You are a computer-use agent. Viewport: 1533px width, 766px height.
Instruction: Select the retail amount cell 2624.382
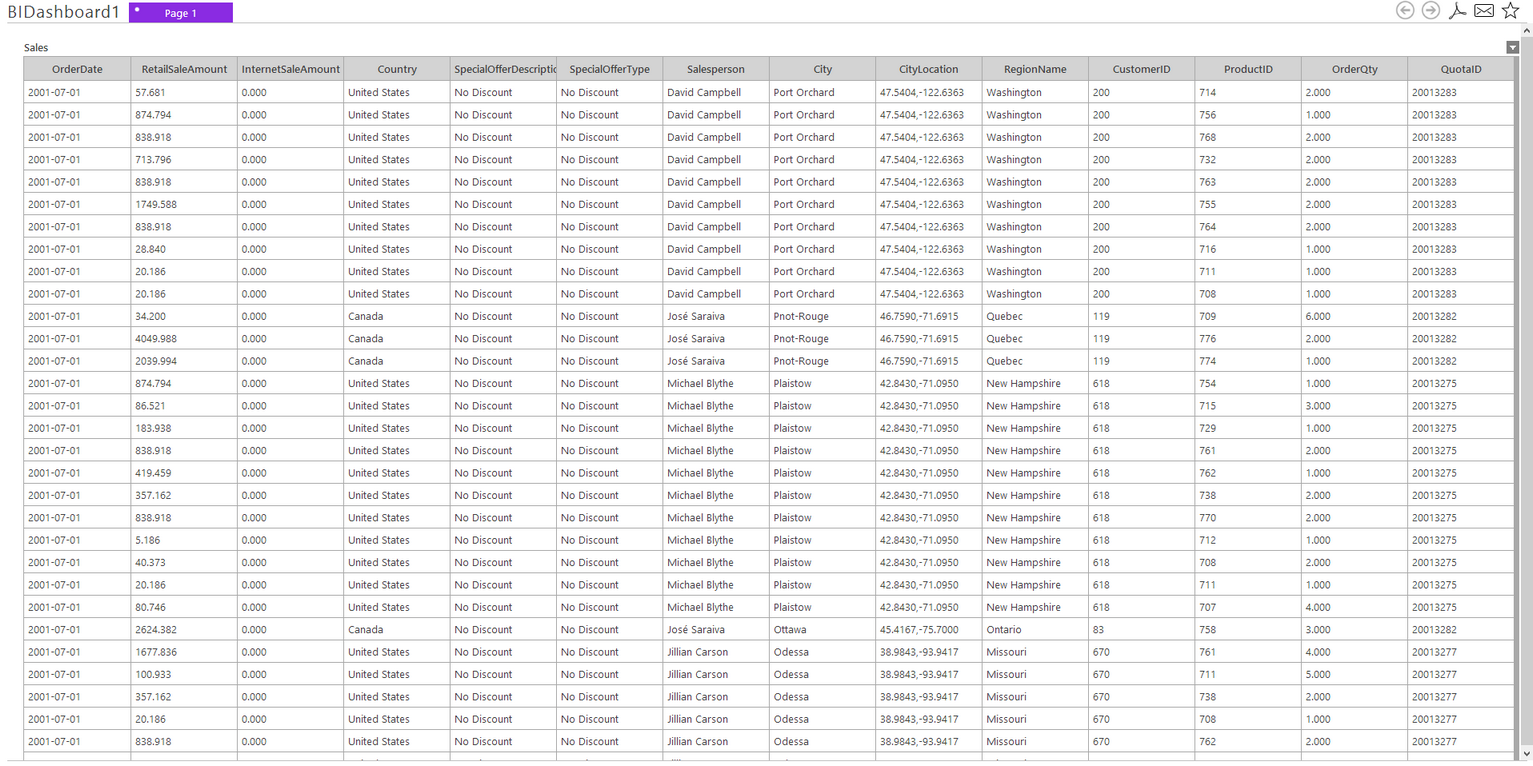click(x=184, y=630)
